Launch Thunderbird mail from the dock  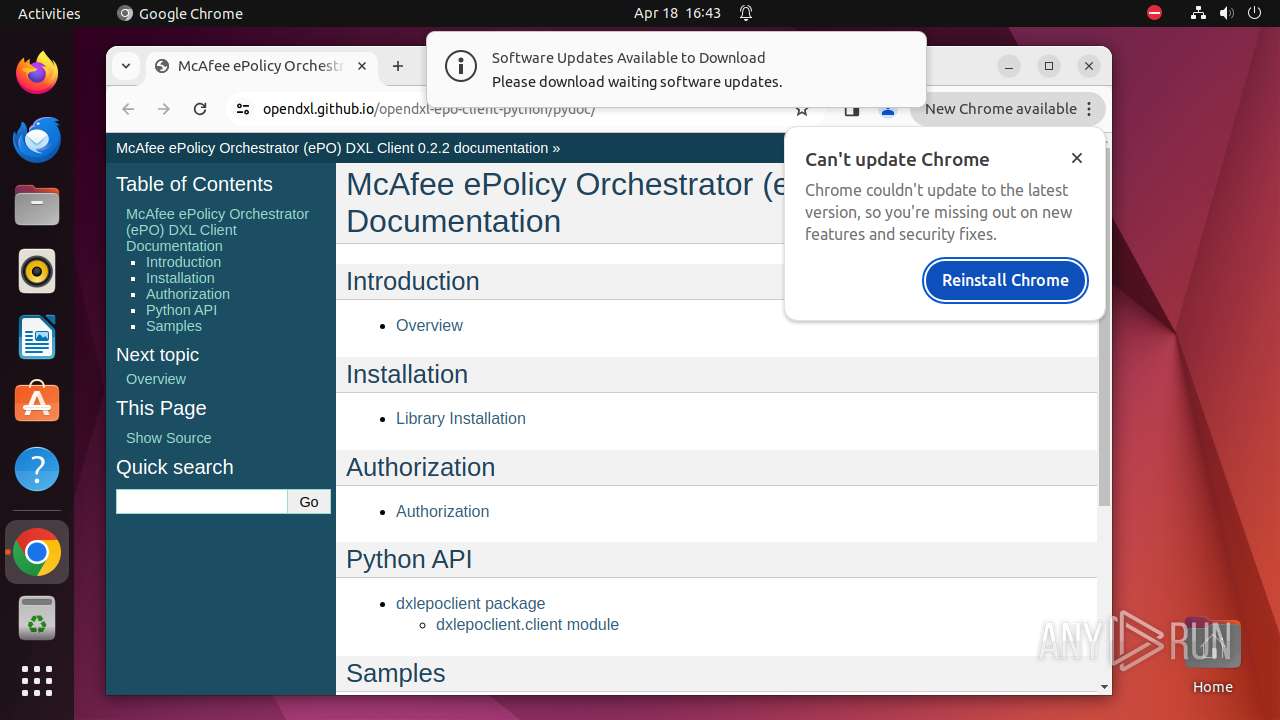pyautogui.click(x=37, y=139)
